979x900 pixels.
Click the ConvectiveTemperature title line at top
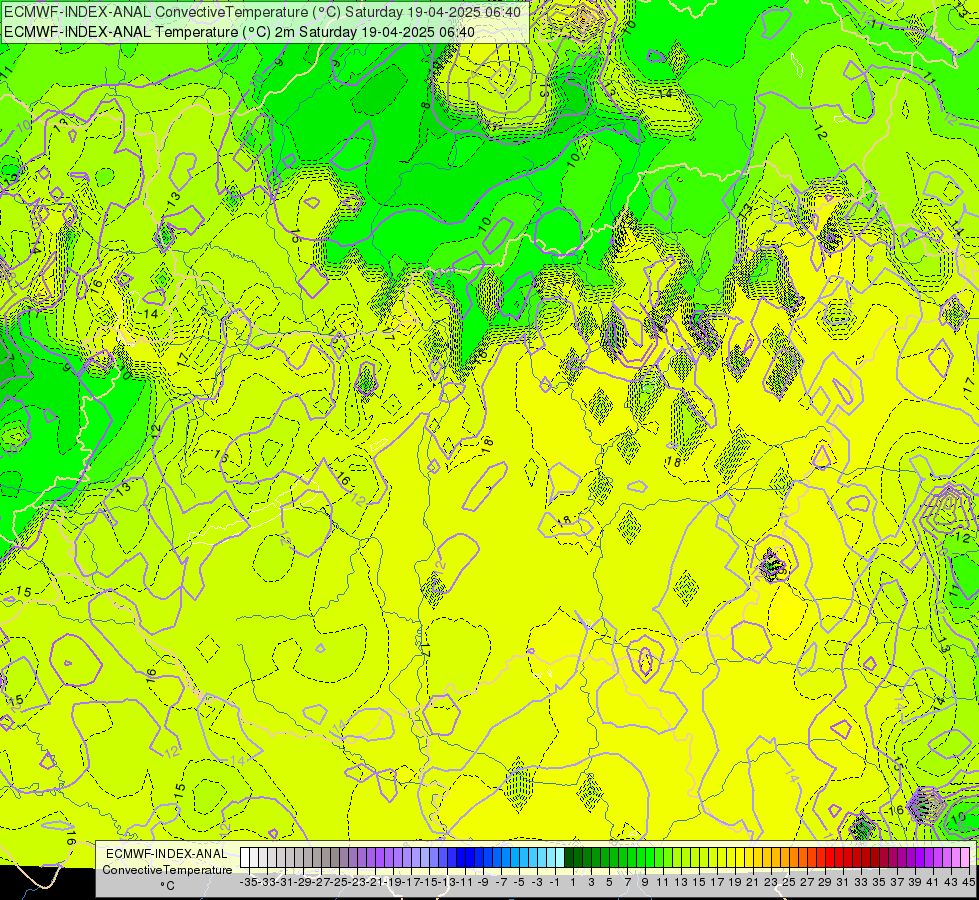tap(262, 12)
